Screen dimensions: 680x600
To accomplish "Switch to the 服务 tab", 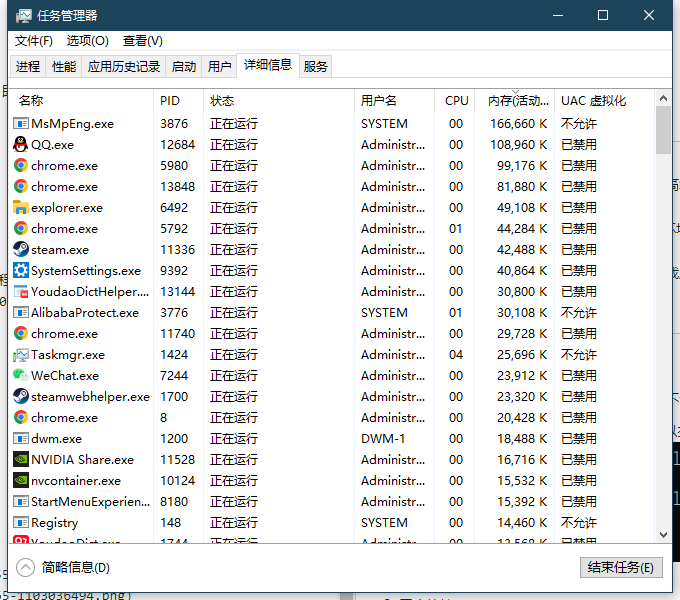I will pos(315,66).
